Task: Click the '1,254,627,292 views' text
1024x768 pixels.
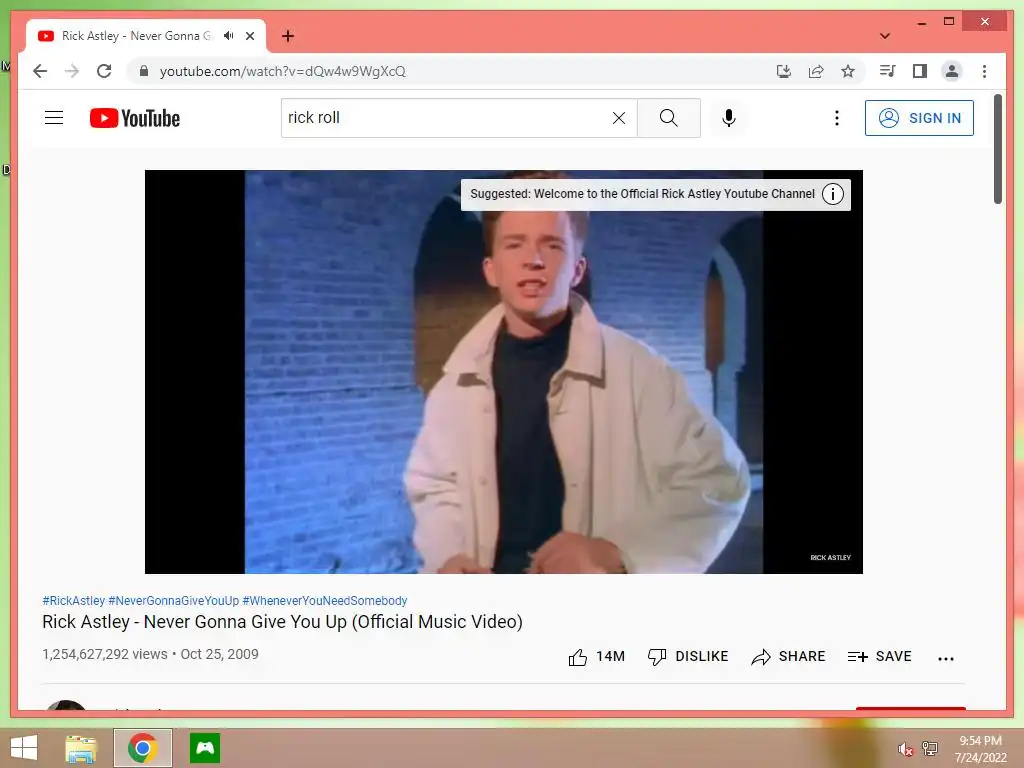Action: tap(104, 654)
